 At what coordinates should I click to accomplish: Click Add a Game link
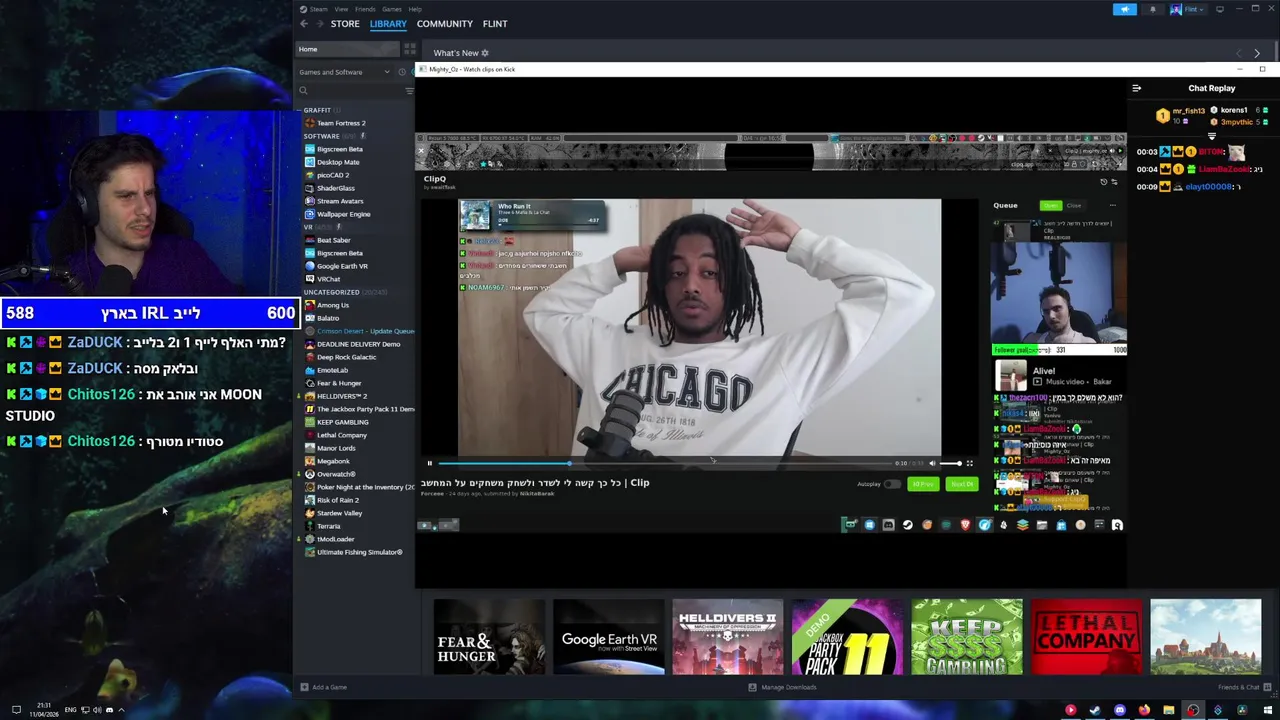point(324,687)
